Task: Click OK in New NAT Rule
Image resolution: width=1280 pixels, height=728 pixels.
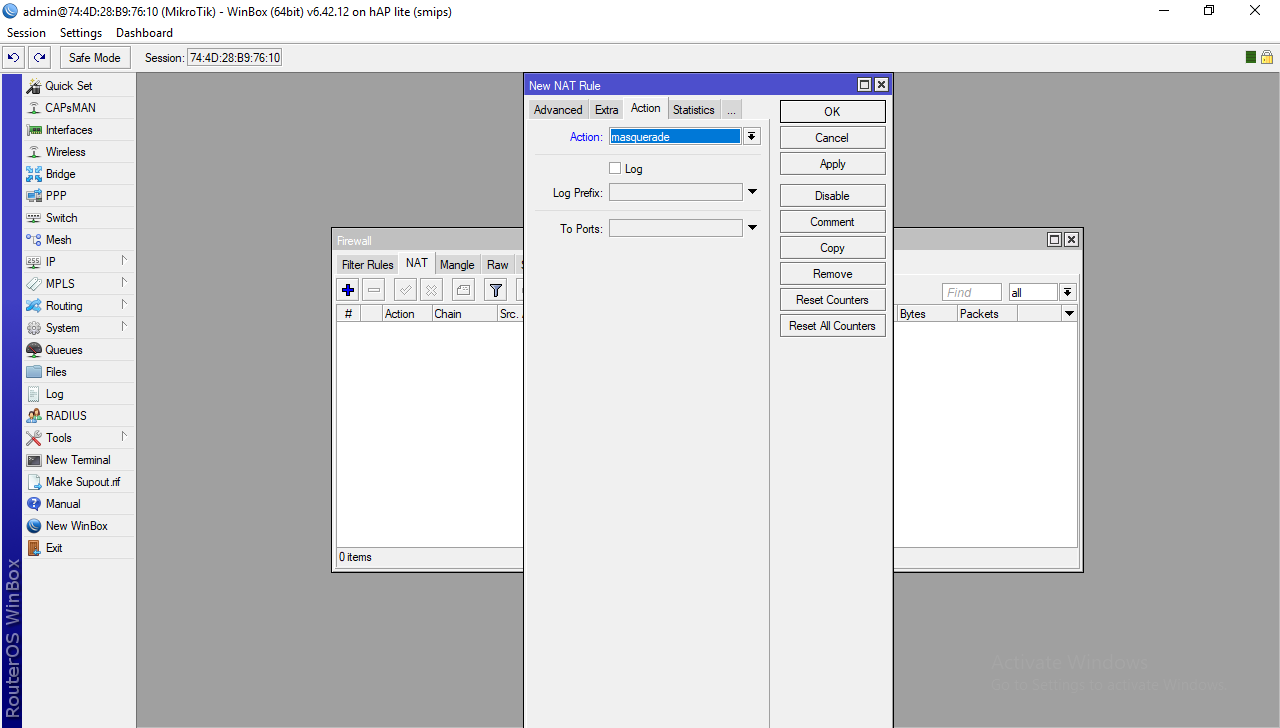Action: (x=832, y=112)
